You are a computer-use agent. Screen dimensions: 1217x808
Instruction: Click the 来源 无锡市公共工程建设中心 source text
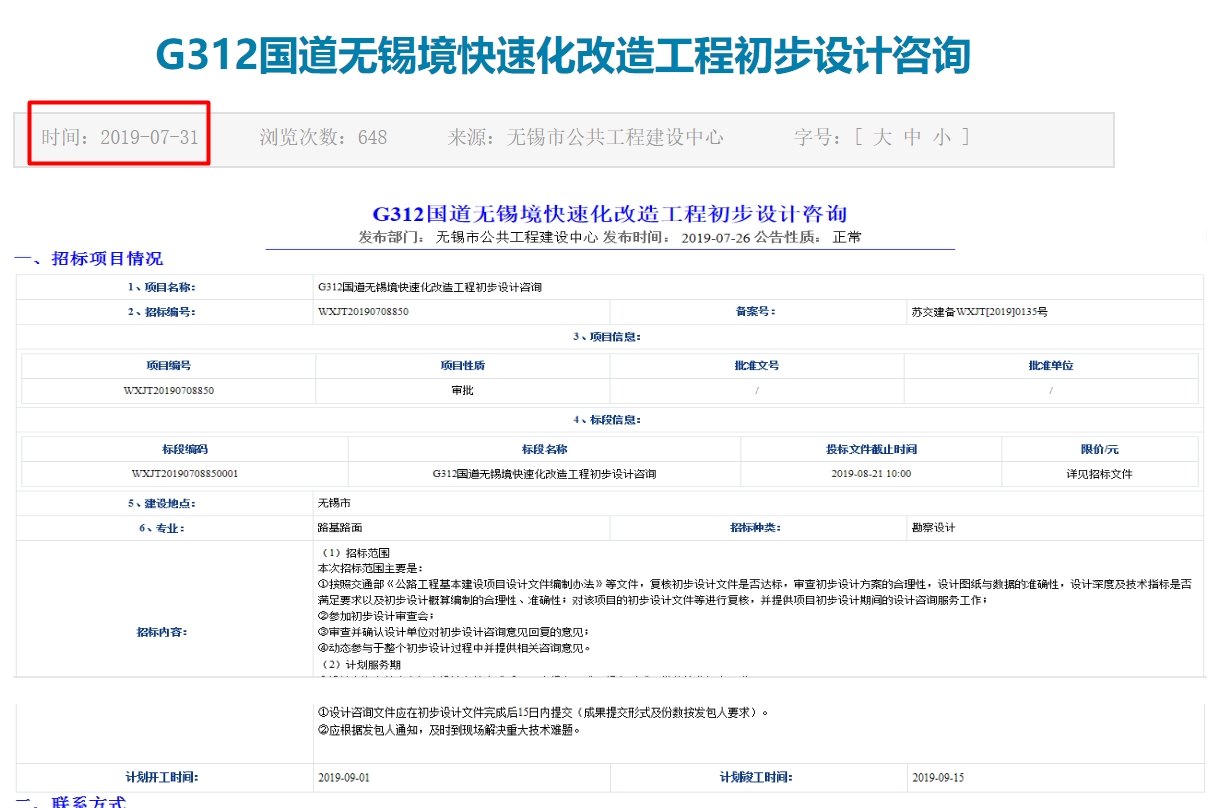coord(585,138)
